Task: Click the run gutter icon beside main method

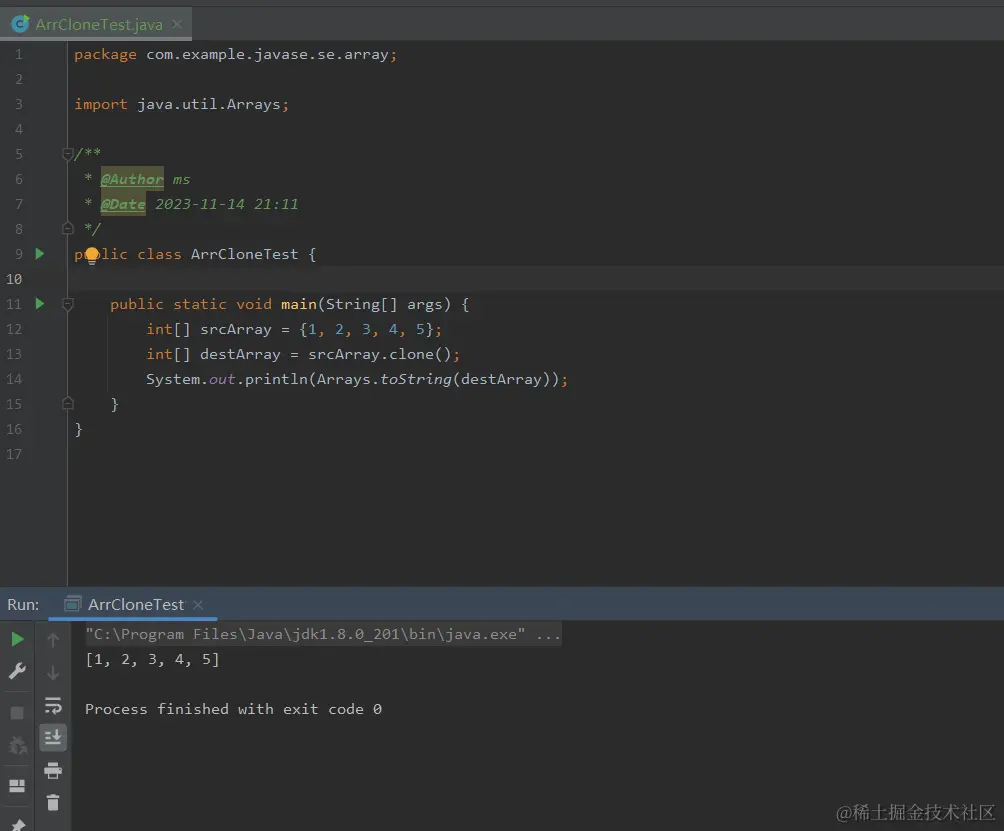Action: 40,303
